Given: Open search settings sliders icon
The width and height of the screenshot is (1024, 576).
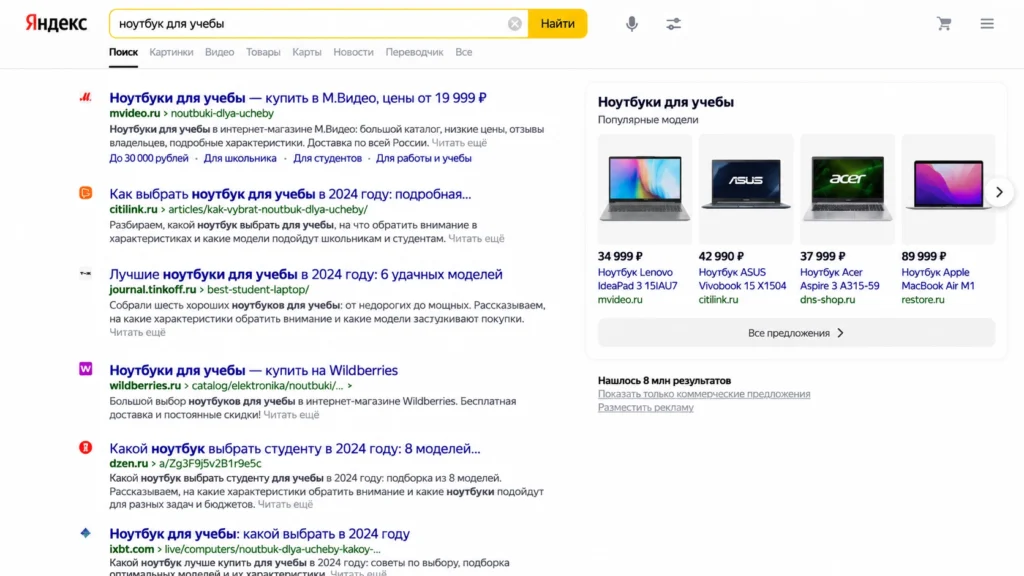Looking at the screenshot, I should pos(673,24).
